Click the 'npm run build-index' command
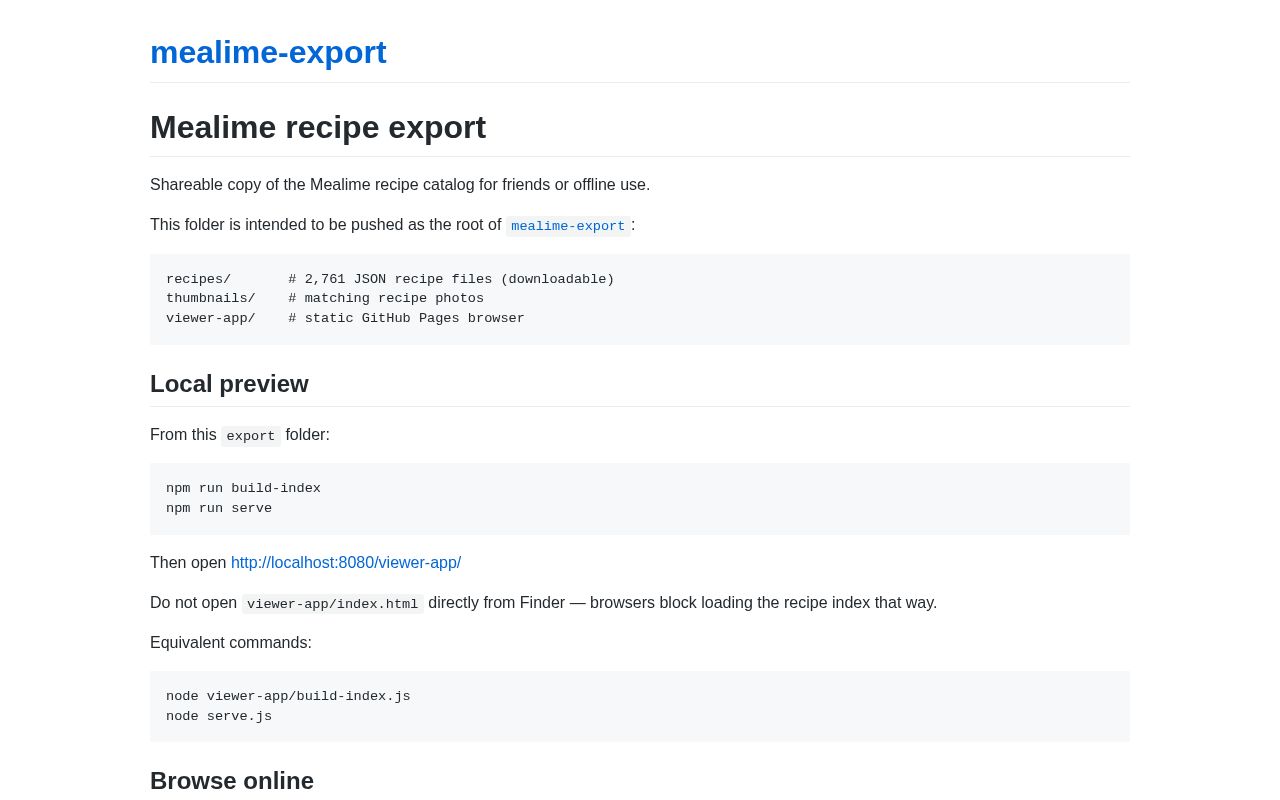Image resolution: width=1280 pixels, height=800 pixels. [243, 489]
